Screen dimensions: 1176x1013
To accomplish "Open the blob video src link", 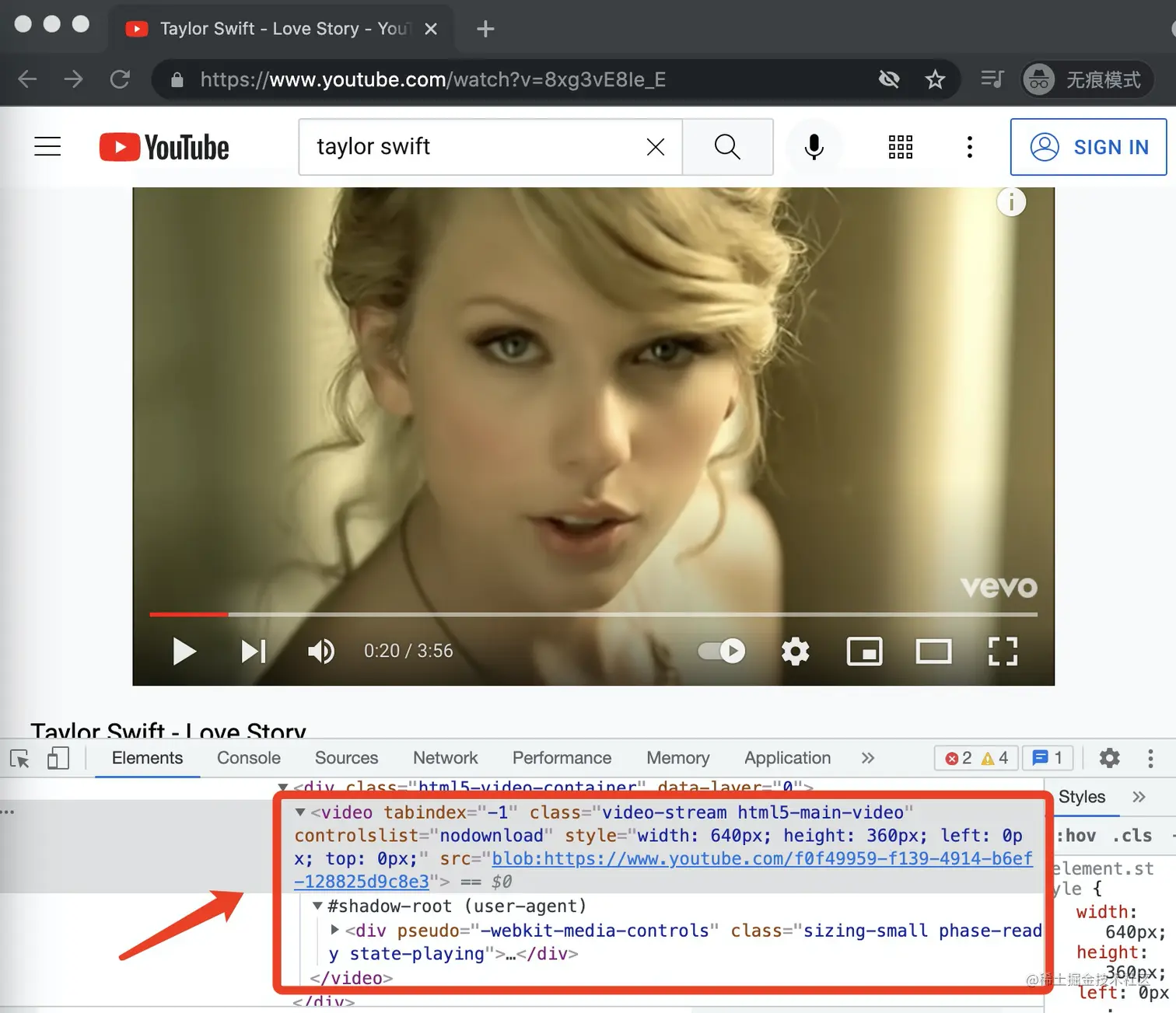I will (663, 870).
